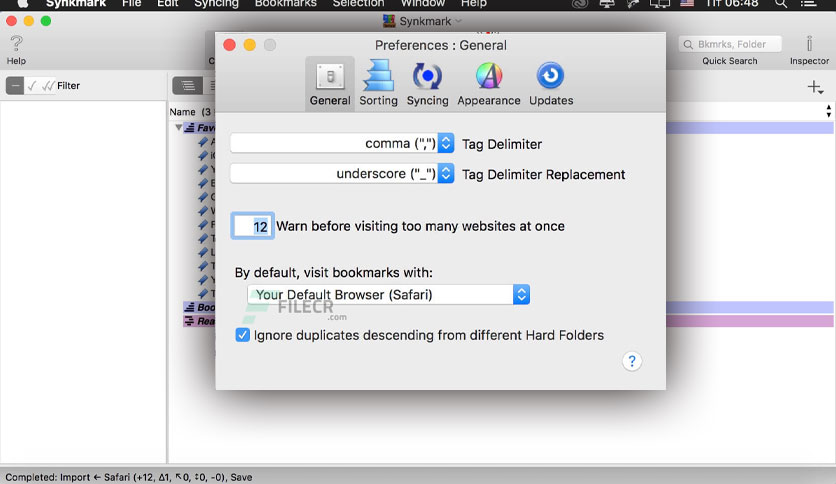Open the Syncing menu

[x=216, y=3]
